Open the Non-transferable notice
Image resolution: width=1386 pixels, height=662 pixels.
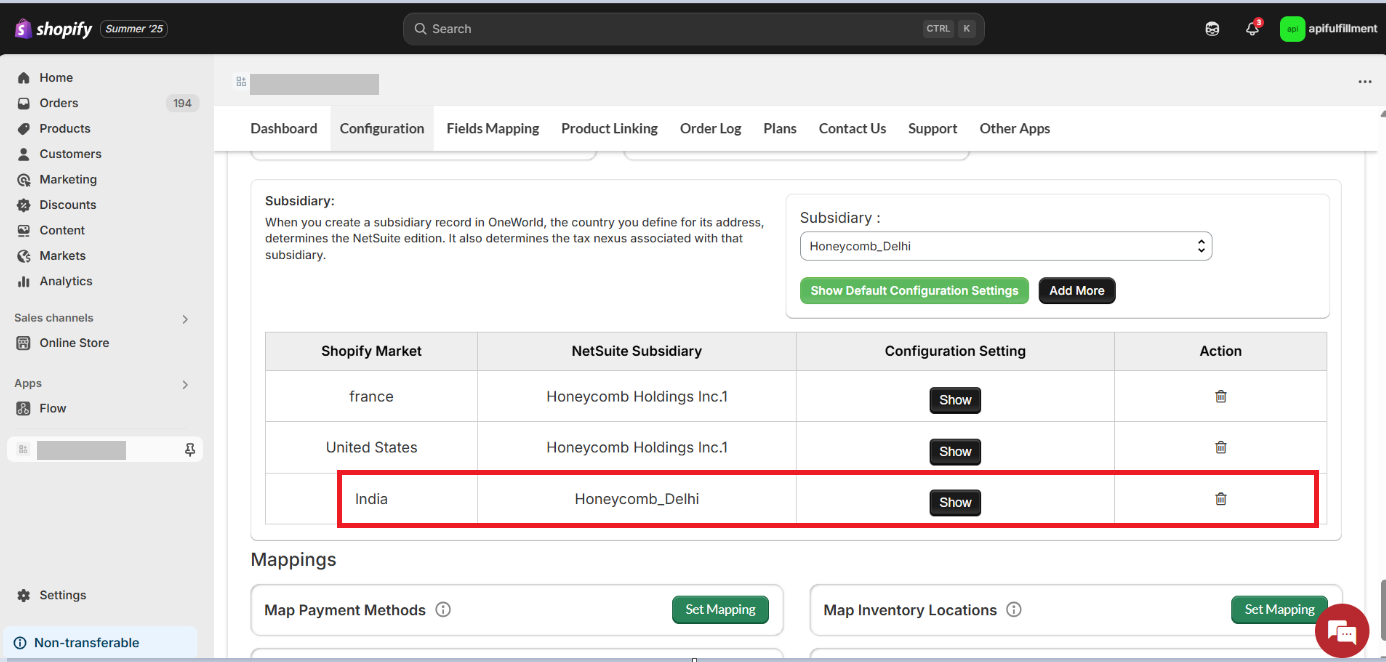click(x=101, y=643)
